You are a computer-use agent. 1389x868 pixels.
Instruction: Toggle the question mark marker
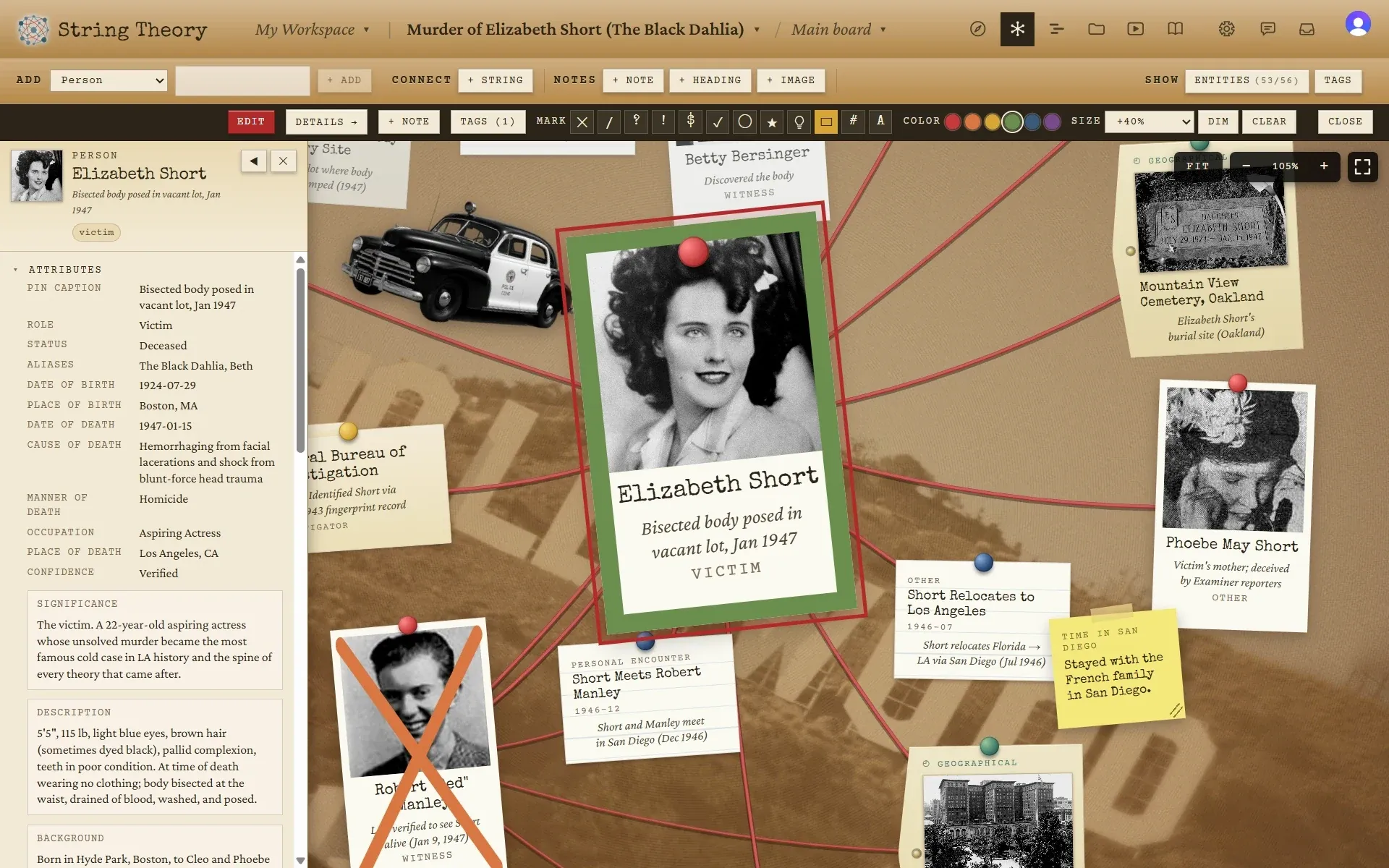click(636, 122)
